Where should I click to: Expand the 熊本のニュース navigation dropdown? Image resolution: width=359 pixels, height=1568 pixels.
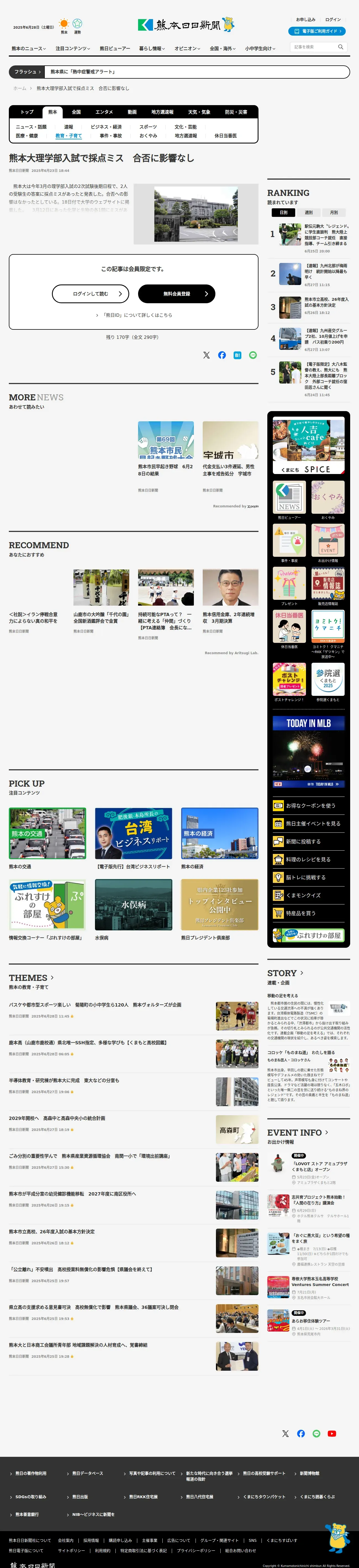pyautogui.click(x=29, y=49)
